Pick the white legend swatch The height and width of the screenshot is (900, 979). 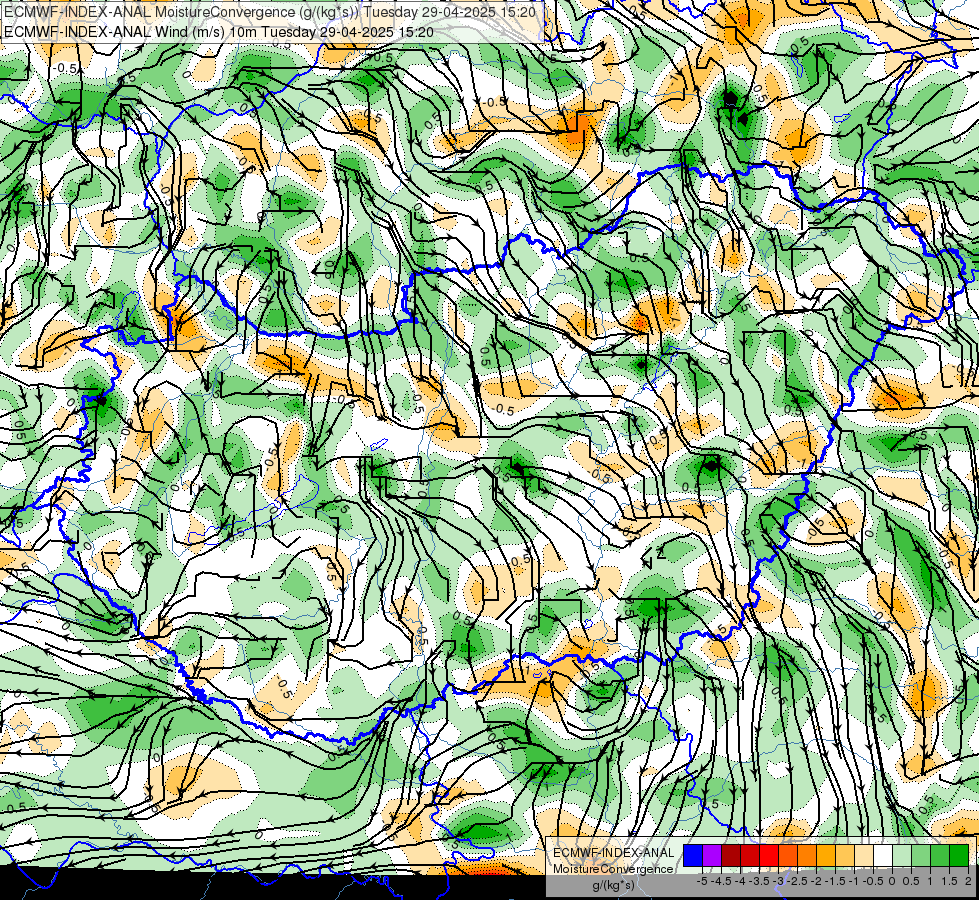(x=883, y=855)
